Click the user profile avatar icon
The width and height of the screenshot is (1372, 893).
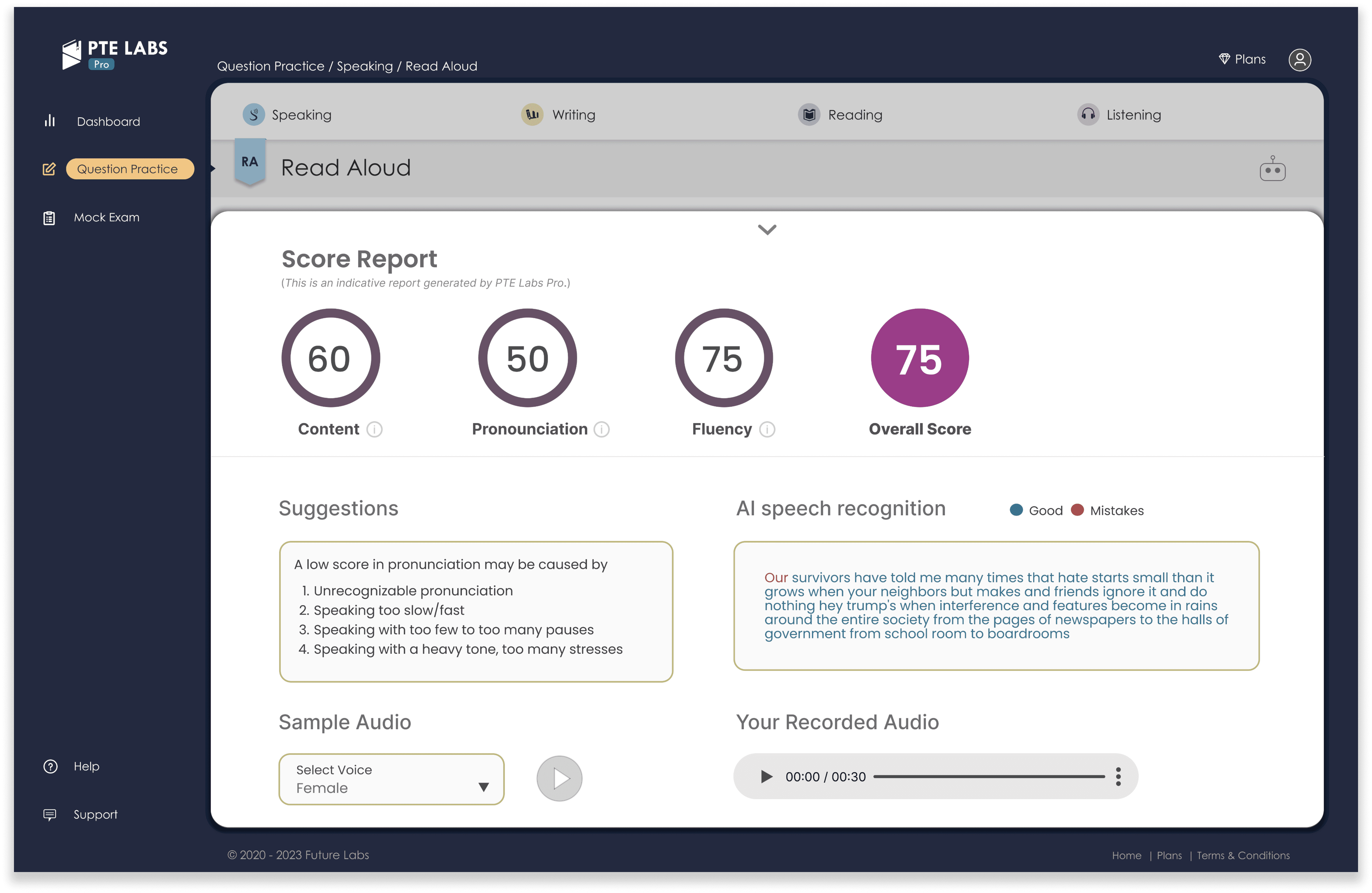tap(1299, 60)
